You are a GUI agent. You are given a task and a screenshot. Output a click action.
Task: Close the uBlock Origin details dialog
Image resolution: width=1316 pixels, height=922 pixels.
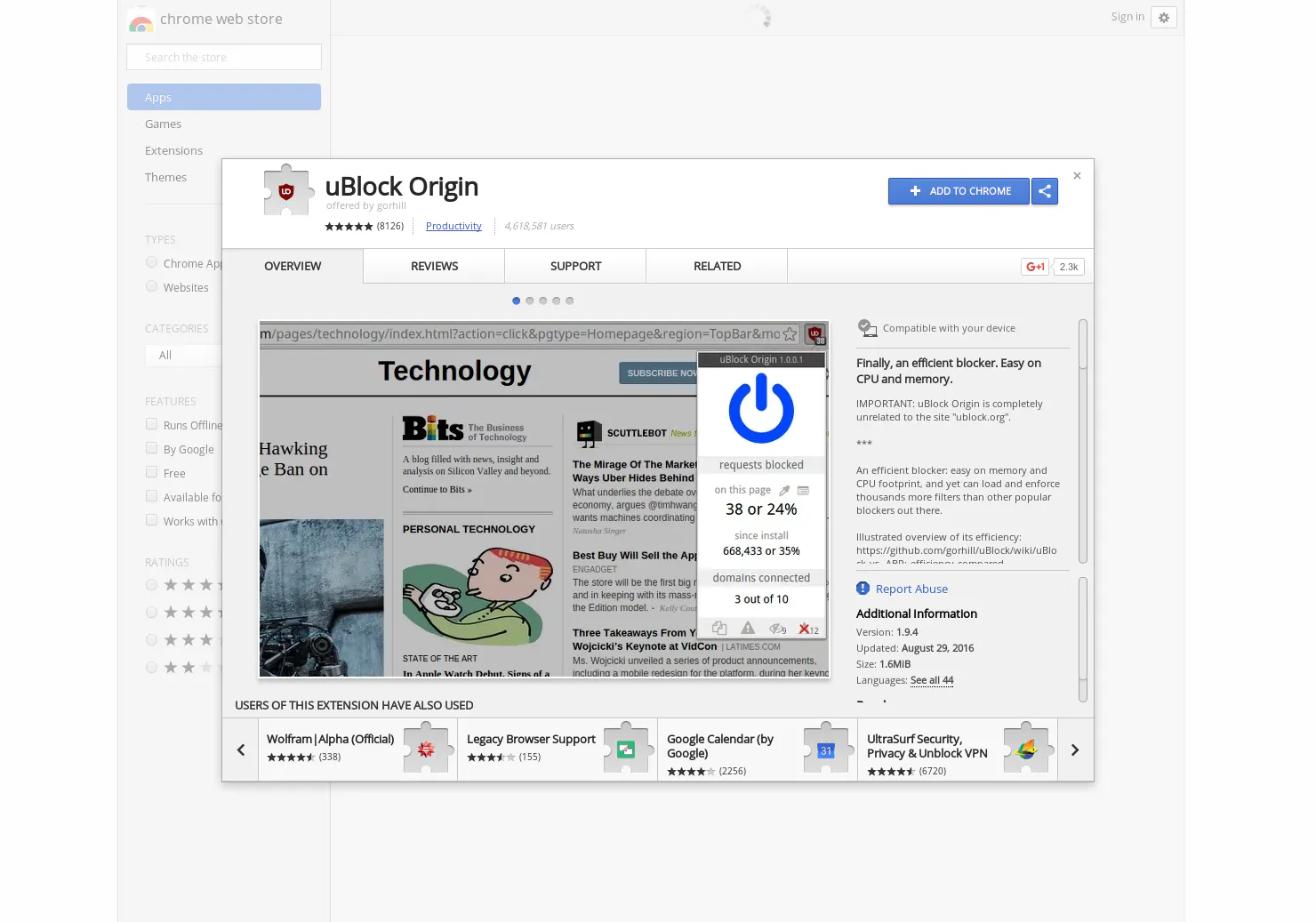[x=1077, y=176]
